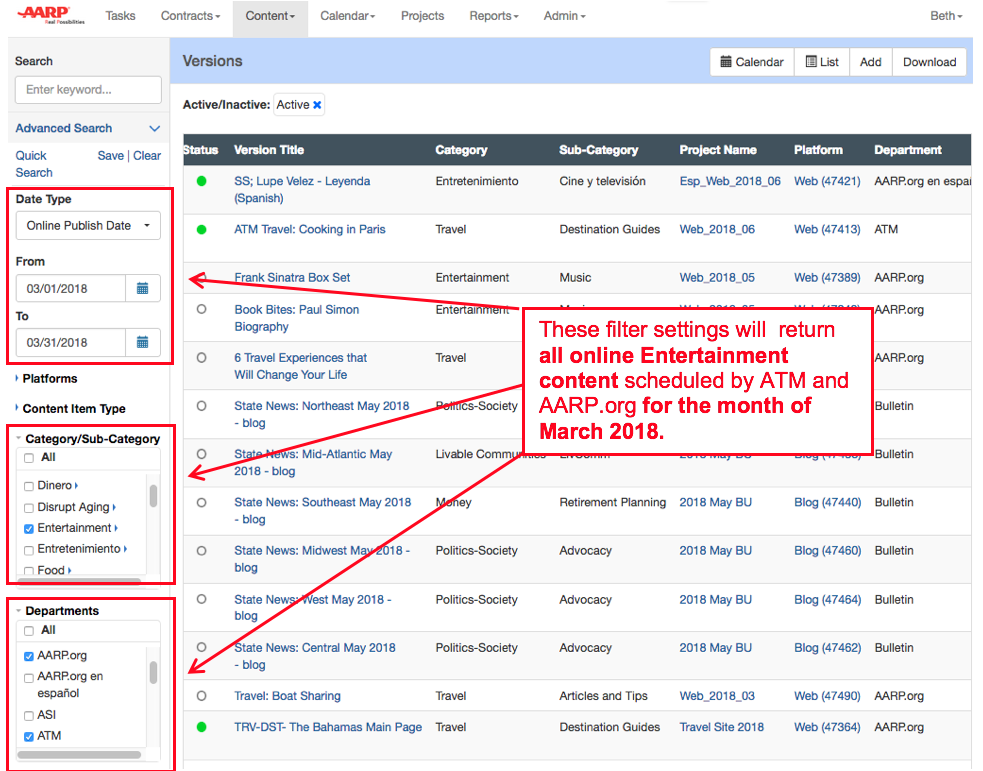This screenshot has height=771, width=983.
Task: Sort by Version Title column header
Action: click(269, 150)
